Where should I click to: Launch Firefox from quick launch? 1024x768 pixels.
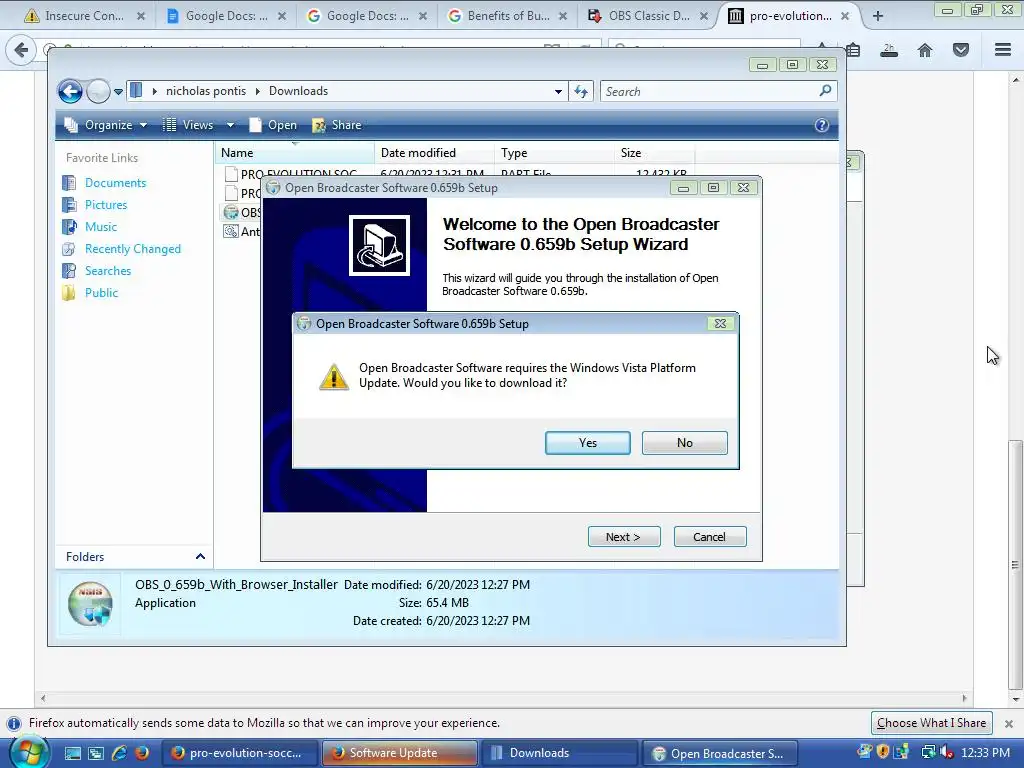point(141,754)
